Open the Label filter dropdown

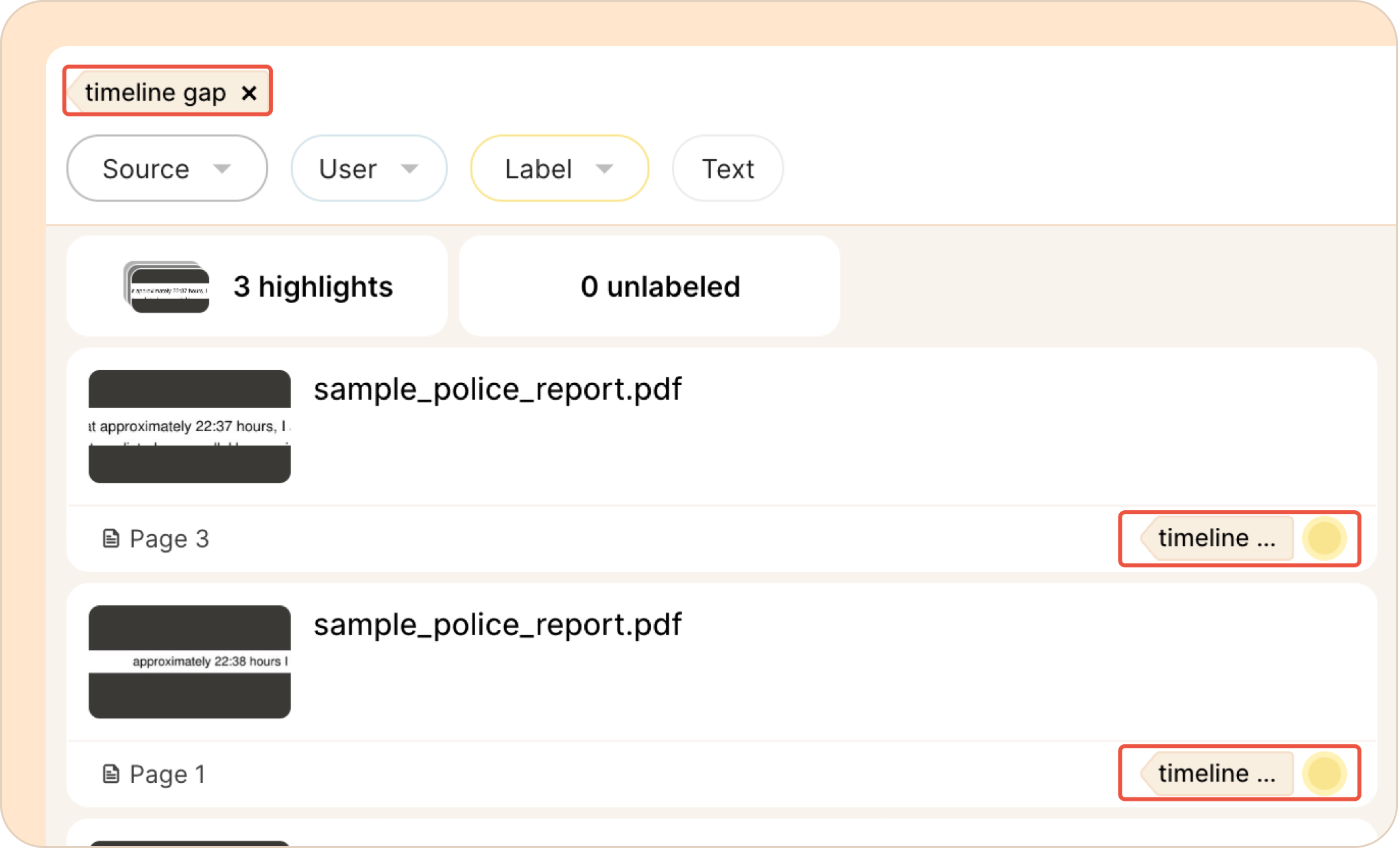[x=559, y=169]
